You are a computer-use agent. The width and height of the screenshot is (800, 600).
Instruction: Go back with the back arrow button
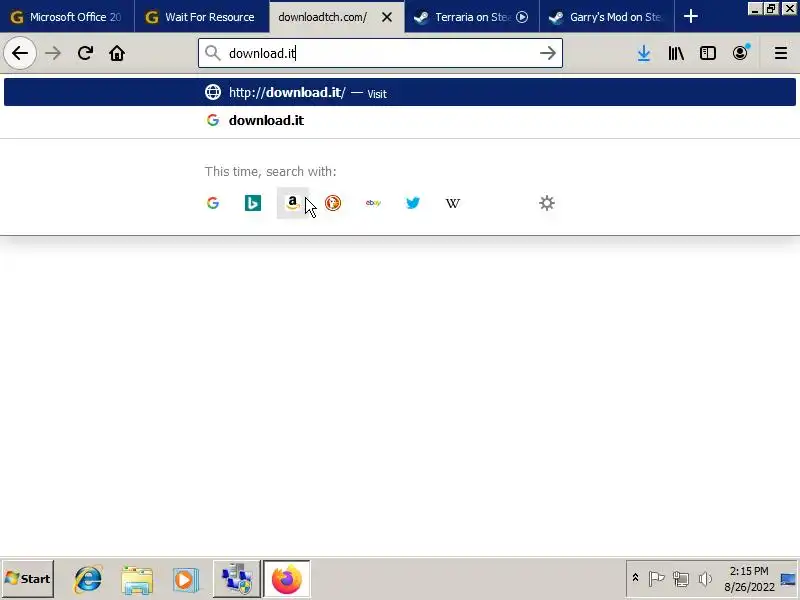[20, 53]
